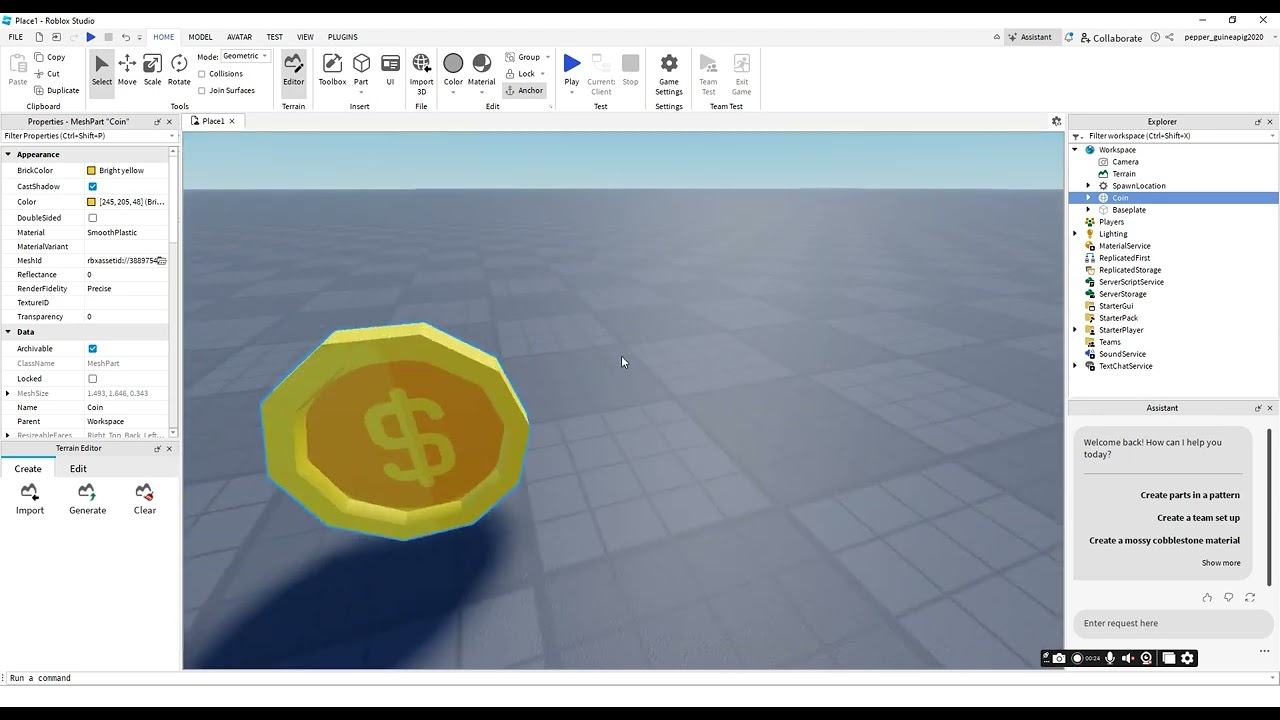Viewport: 1280px width, 720px height.
Task: Open the Toolbox
Action: click(332, 70)
